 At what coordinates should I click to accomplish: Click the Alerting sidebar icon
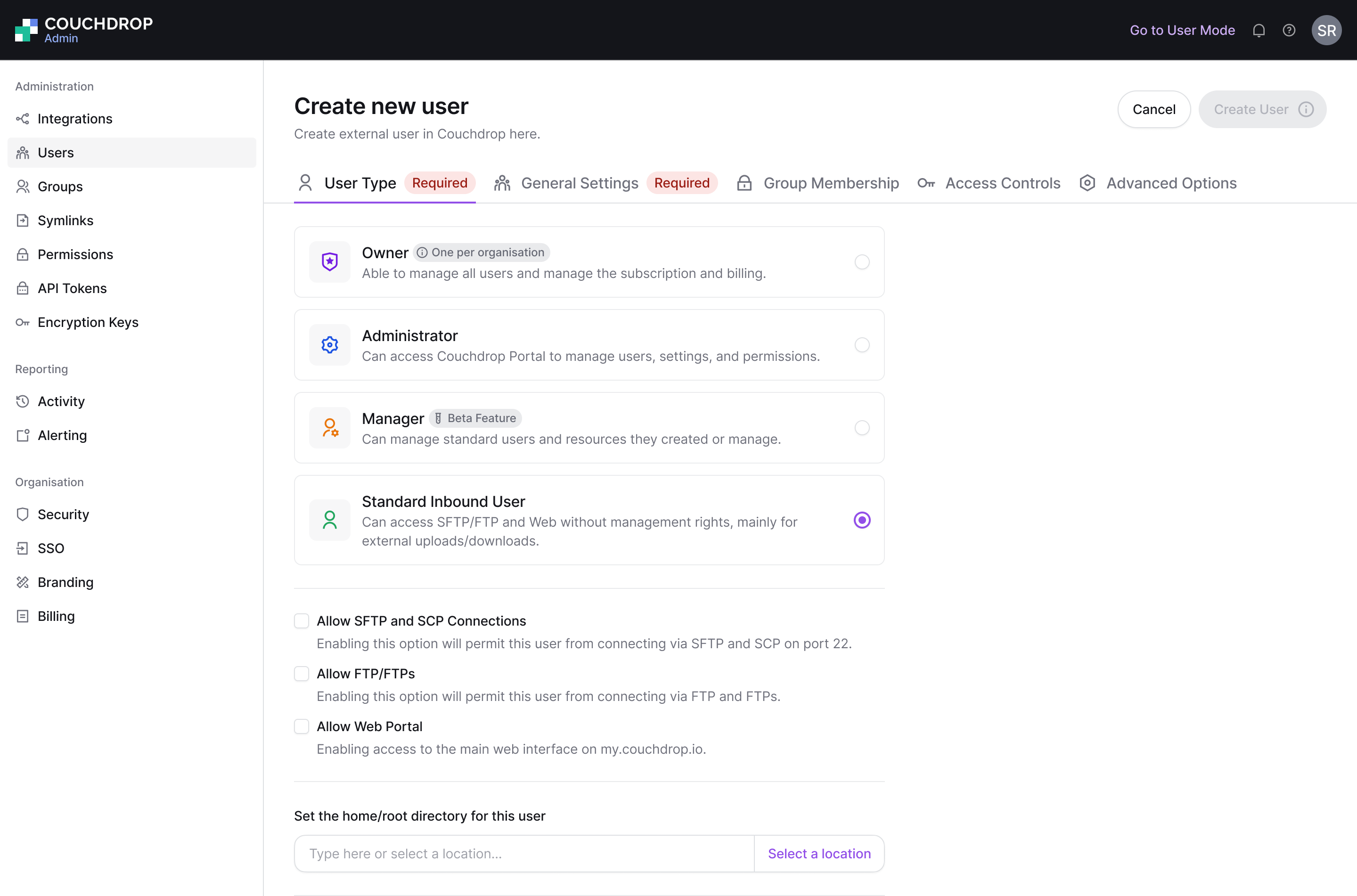tap(22, 435)
